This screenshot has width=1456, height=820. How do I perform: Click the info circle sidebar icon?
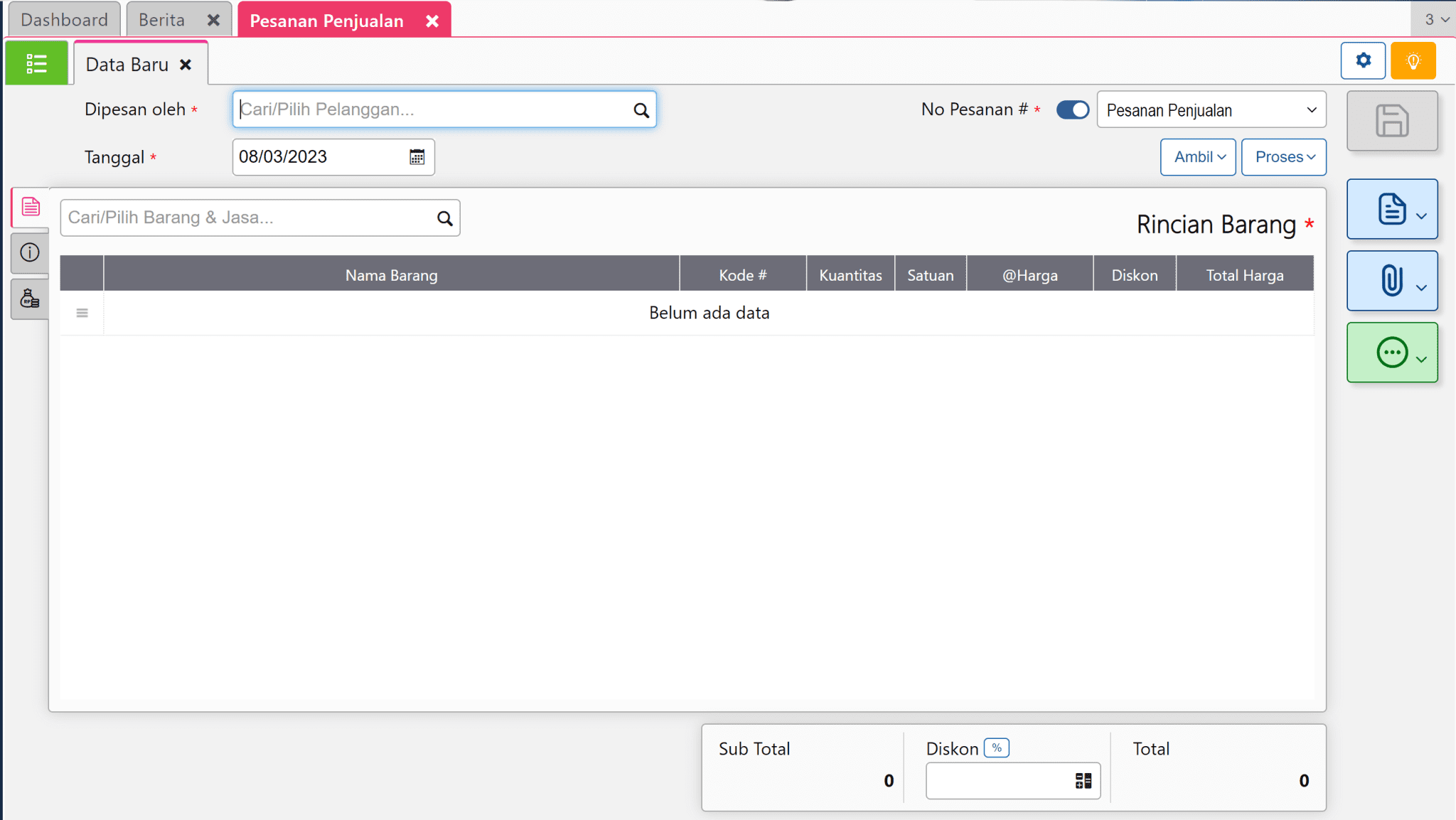point(30,252)
